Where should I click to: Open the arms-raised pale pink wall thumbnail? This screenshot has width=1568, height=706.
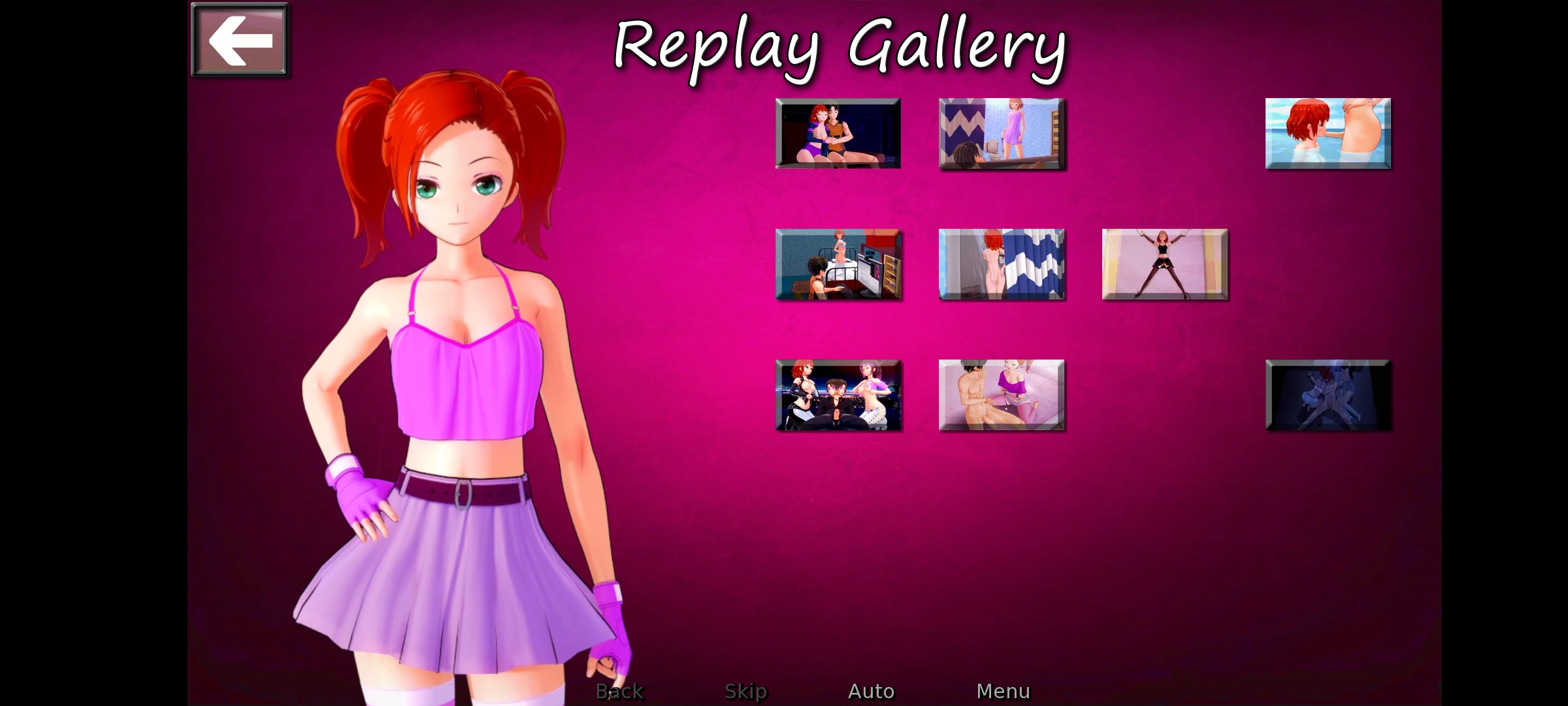click(1165, 264)
